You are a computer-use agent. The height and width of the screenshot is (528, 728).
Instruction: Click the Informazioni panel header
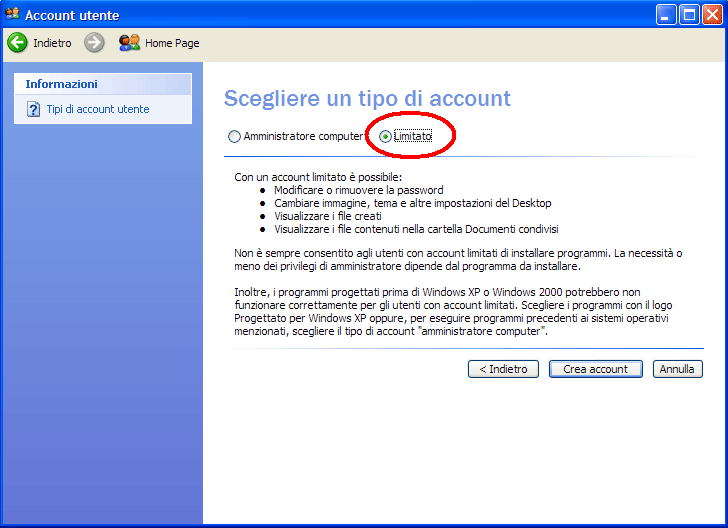click(x=103, y=84)
